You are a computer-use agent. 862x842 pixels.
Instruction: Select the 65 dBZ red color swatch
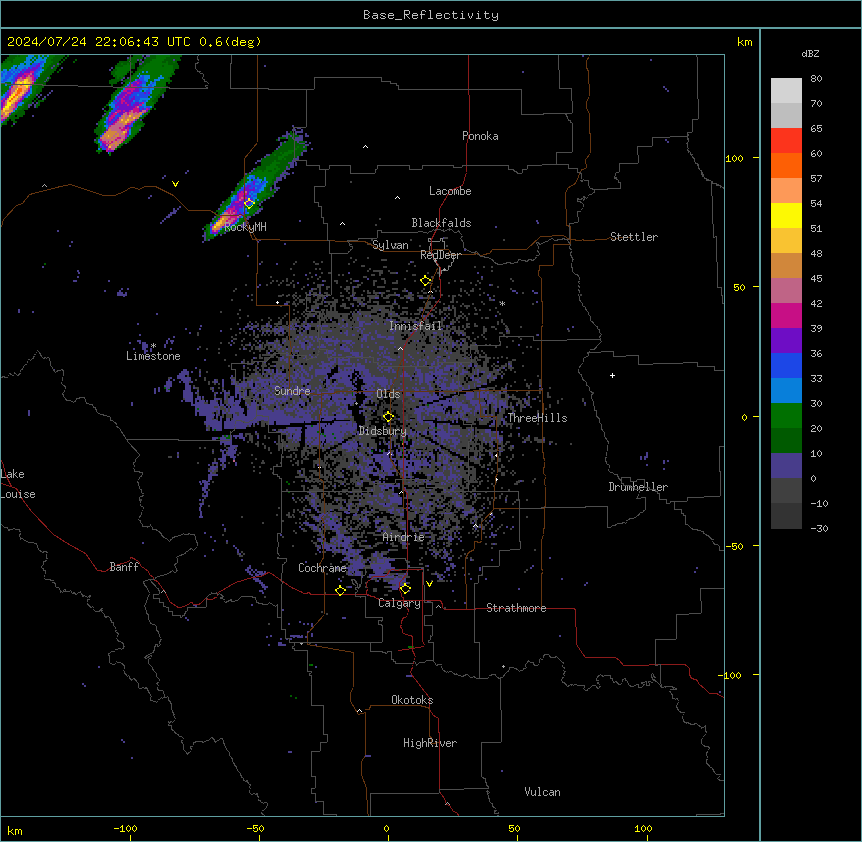click(786, 141)
